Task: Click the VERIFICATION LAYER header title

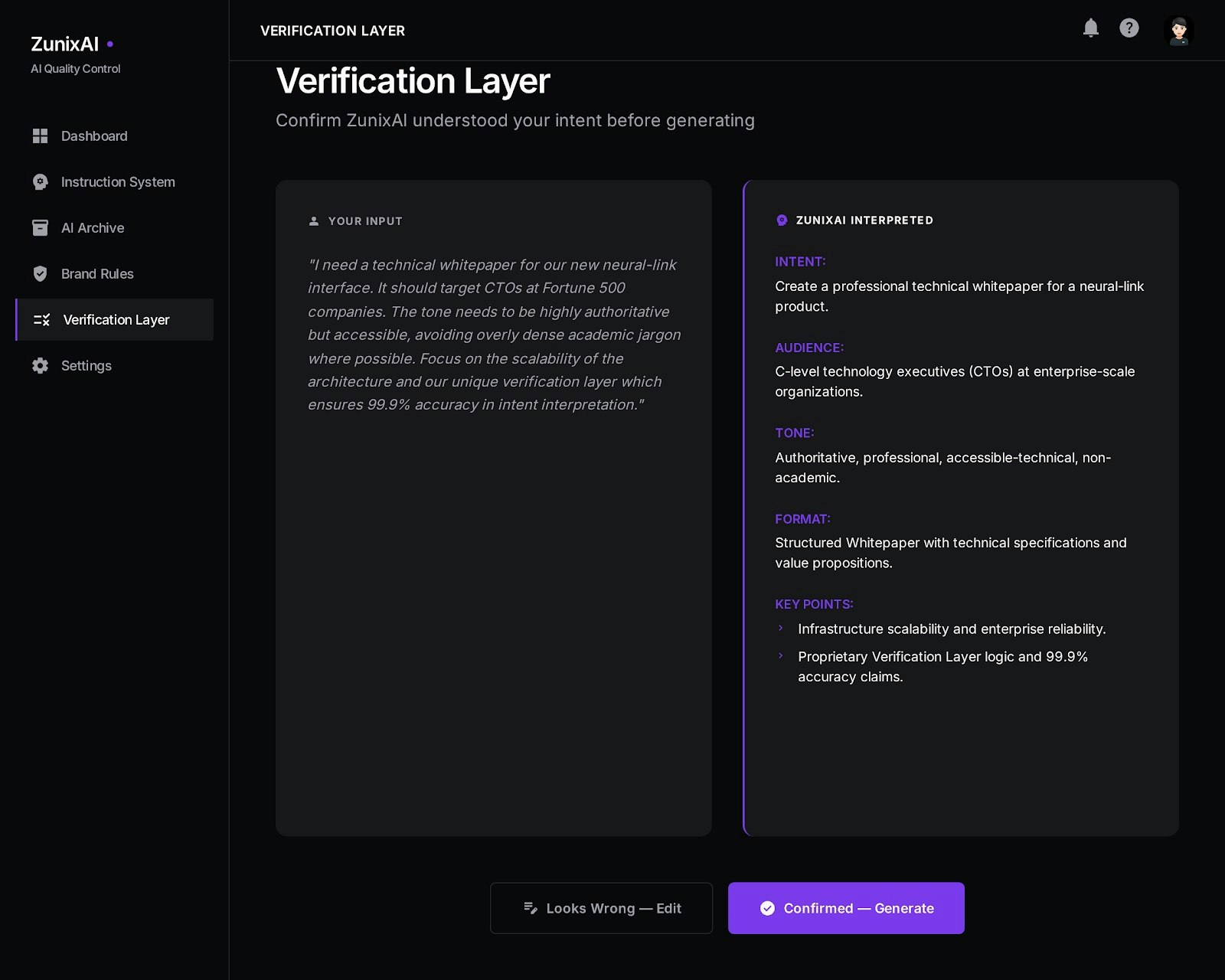Action: pos(332,31)
